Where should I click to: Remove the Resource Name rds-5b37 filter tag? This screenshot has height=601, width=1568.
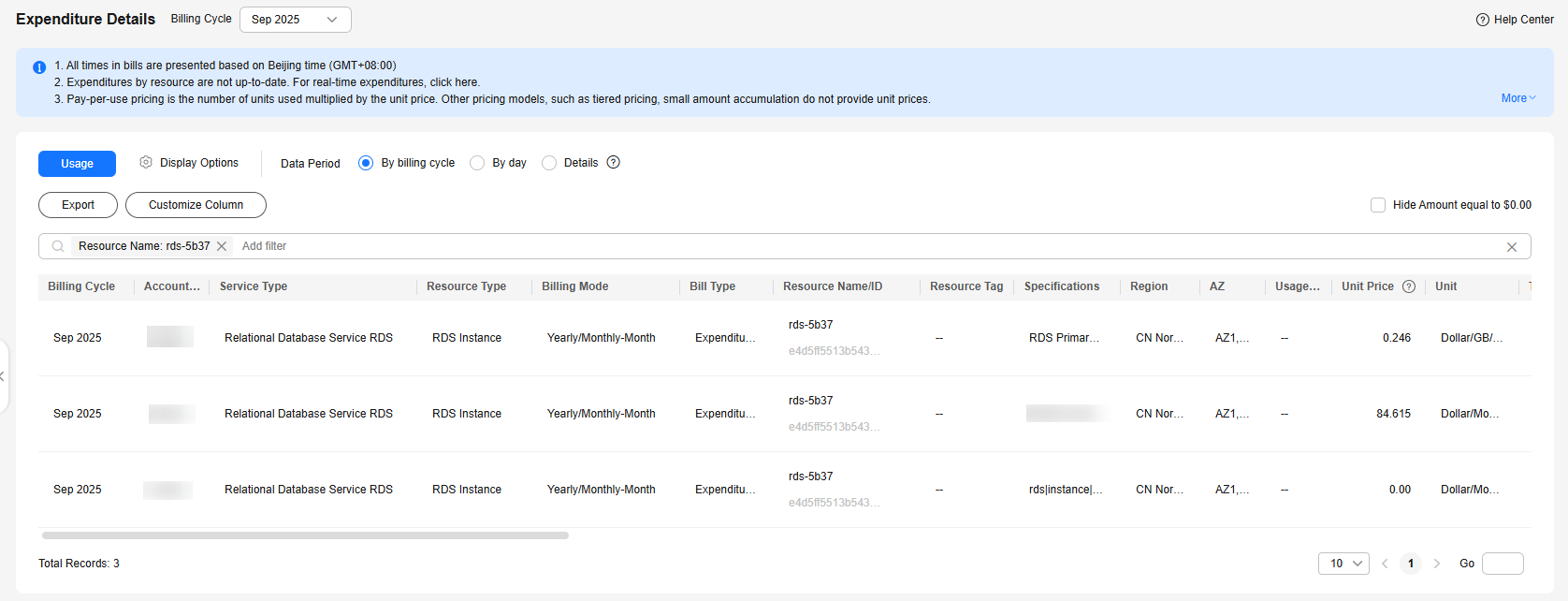(x=222, y=246)
